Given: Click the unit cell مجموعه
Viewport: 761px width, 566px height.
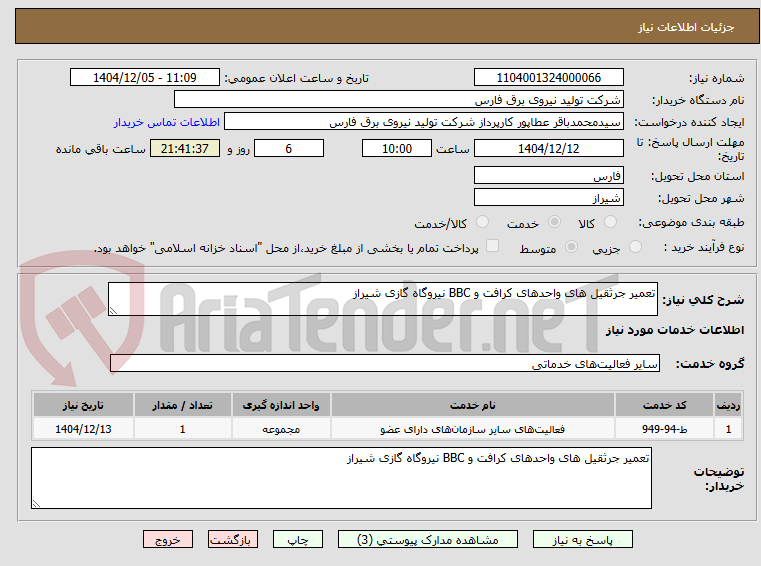Looking at the screenshot, I should click(281, 429).
